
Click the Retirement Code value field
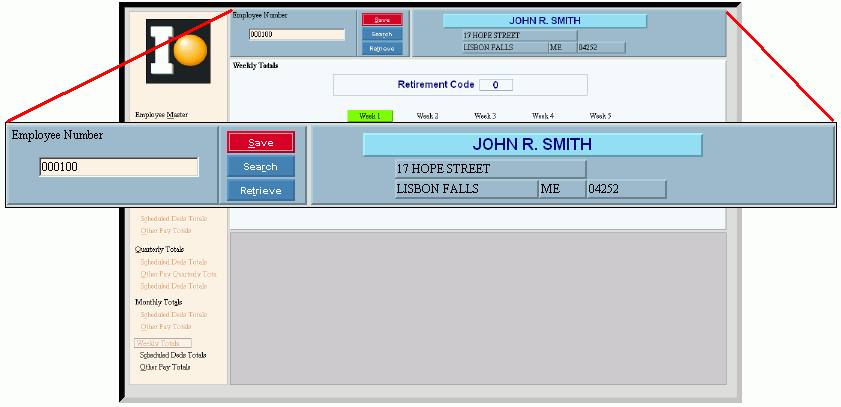coord(495,85)
